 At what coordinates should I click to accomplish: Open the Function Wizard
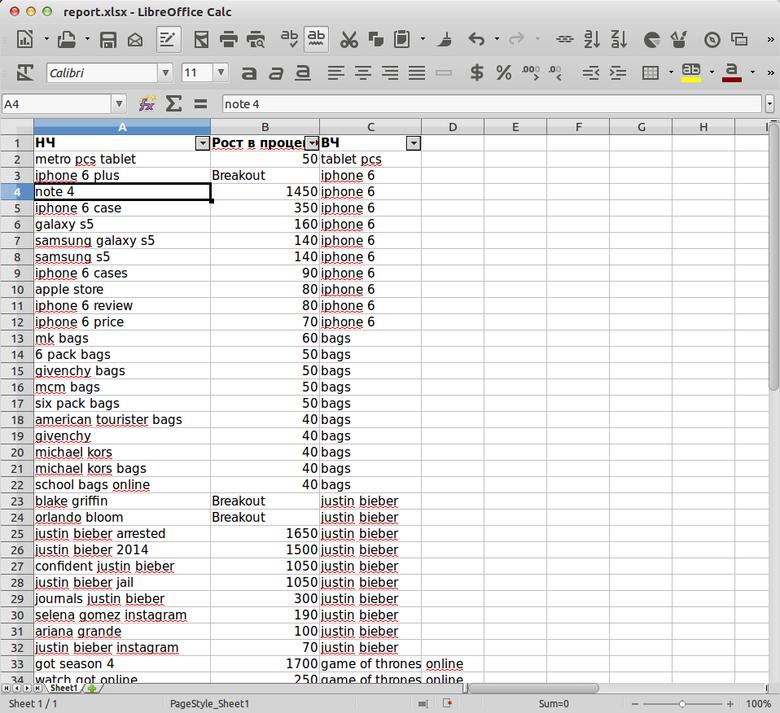pos(147,103)
